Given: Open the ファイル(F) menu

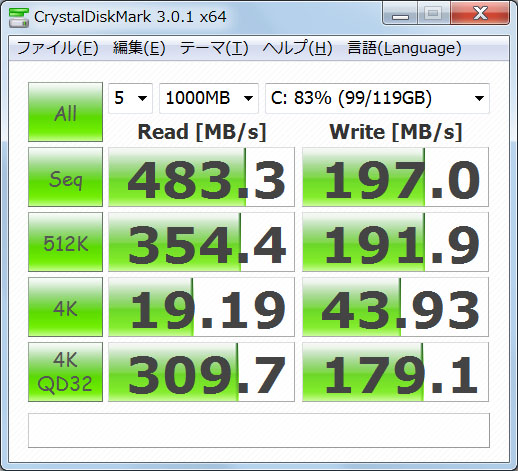Looking at the screenshot, I should (57, 48).
